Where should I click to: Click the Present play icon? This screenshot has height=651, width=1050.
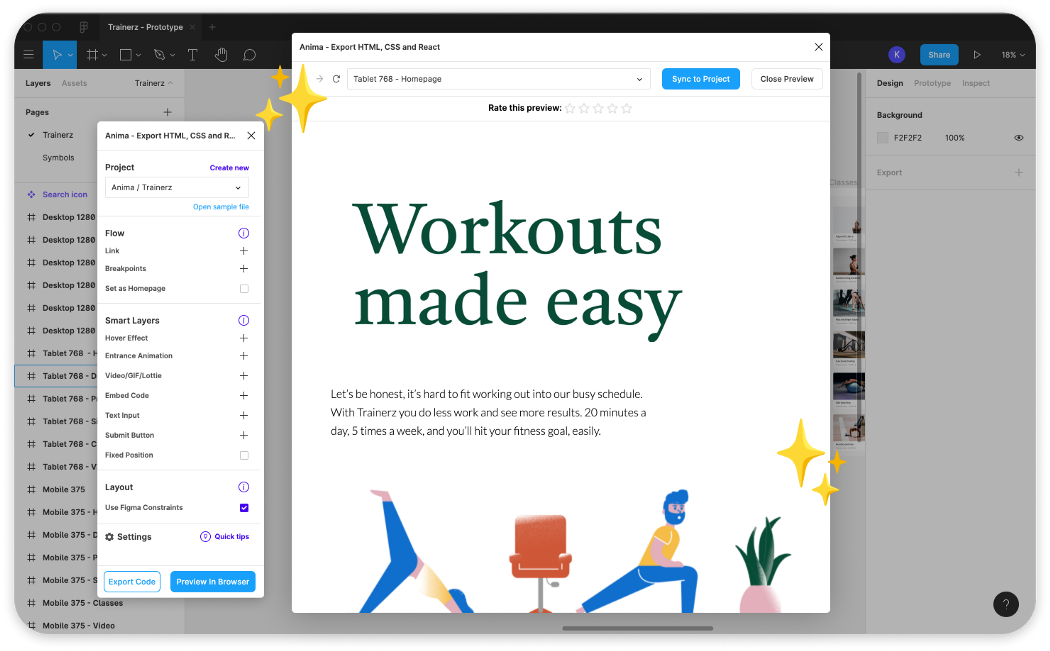tap(977, 55)
